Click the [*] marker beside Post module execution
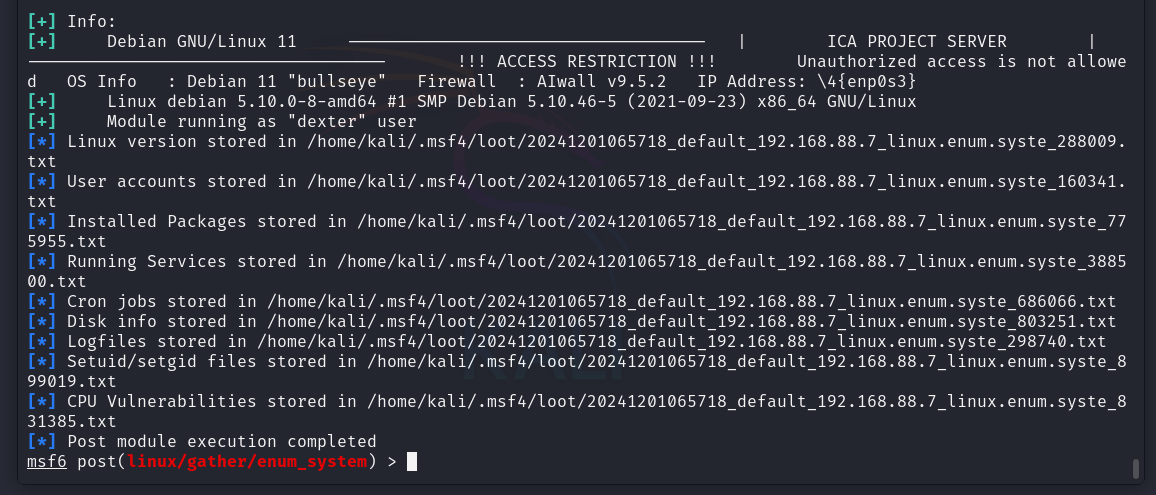 (42, 441)
